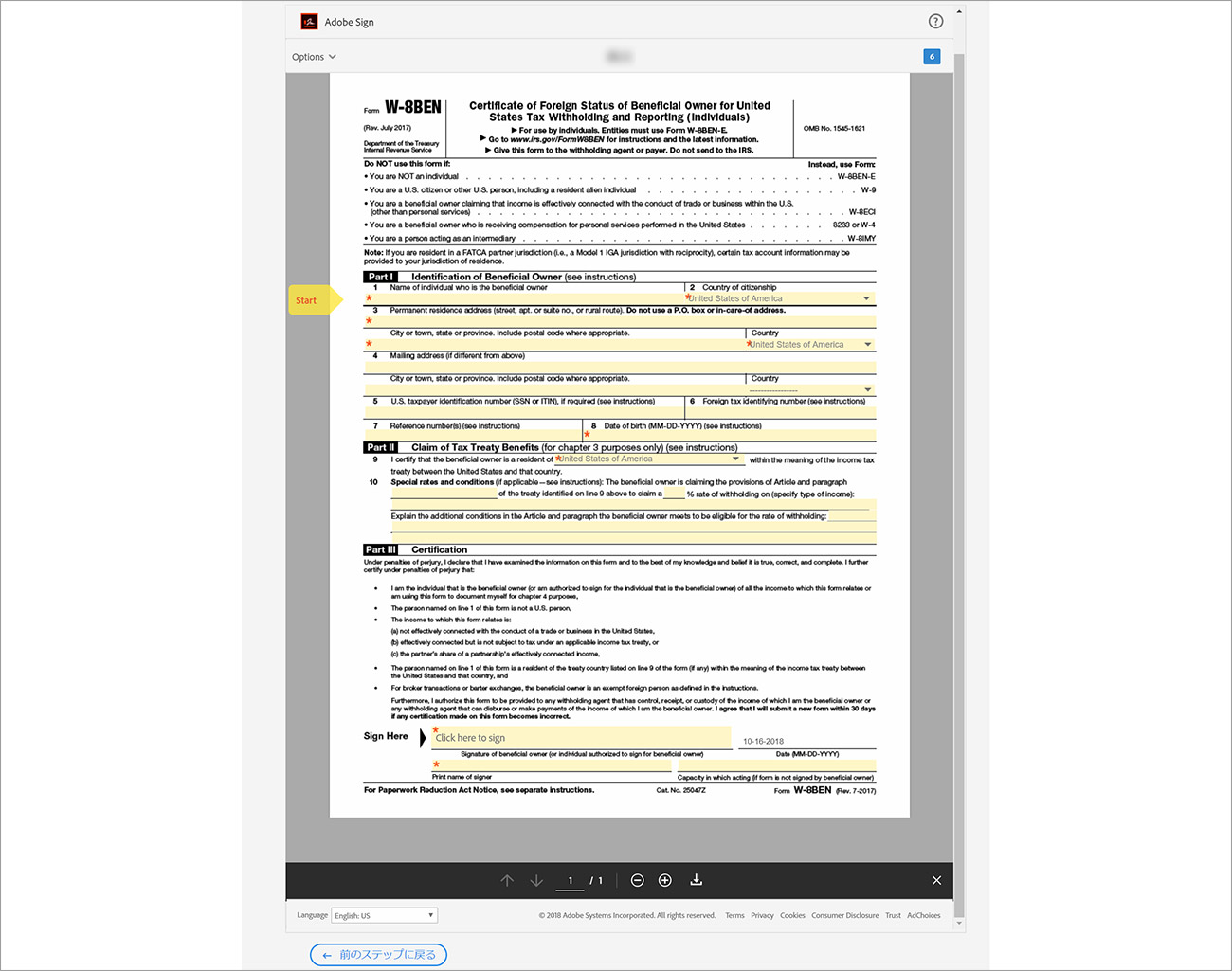Viewport: 1232px width, 971px height.
Task: Zoom in using the plus icon
Action: (665, 881)
